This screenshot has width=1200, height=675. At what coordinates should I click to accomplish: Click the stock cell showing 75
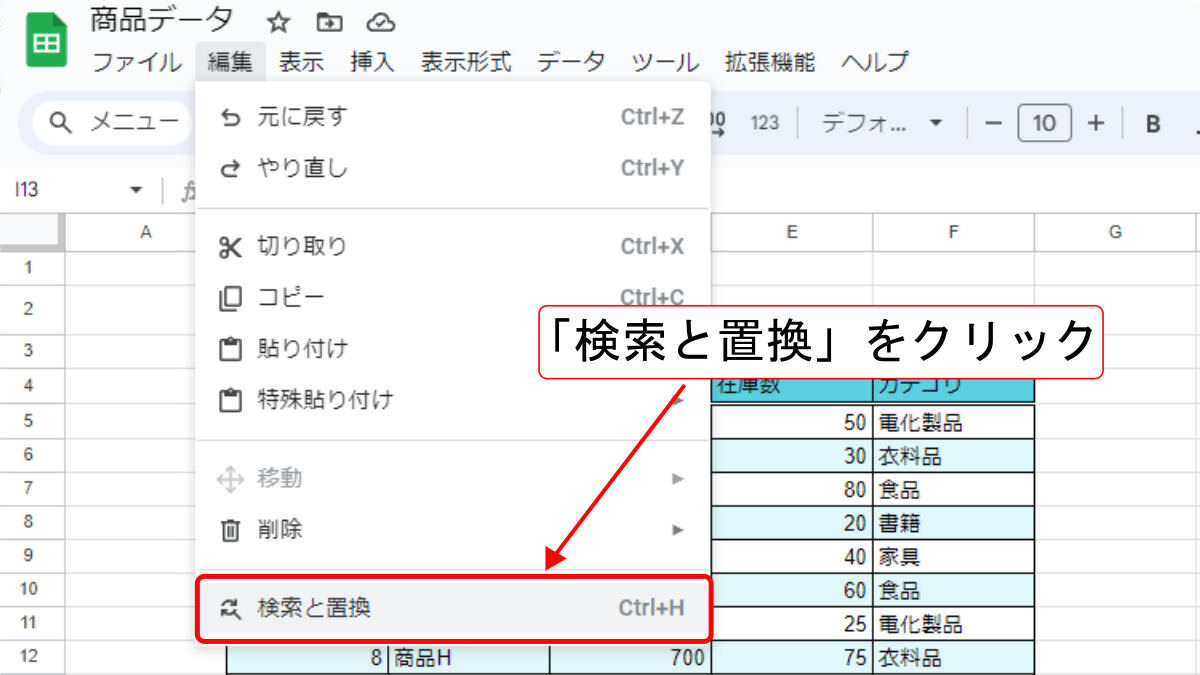point(792,658)
